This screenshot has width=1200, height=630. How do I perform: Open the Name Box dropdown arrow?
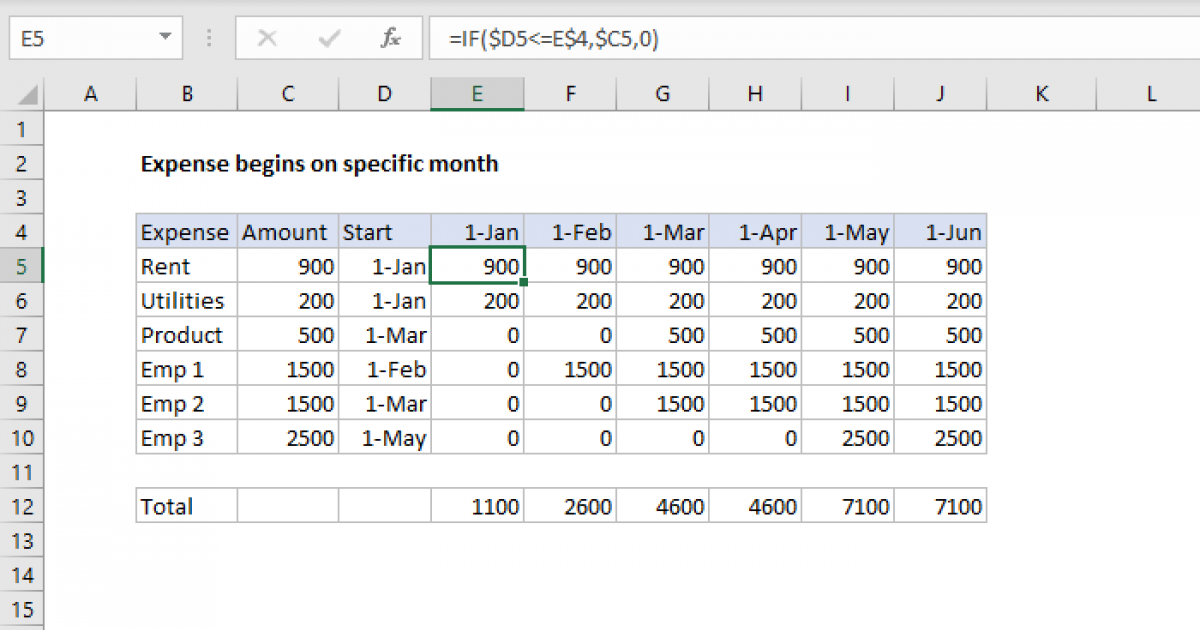(x=166, y=38)
